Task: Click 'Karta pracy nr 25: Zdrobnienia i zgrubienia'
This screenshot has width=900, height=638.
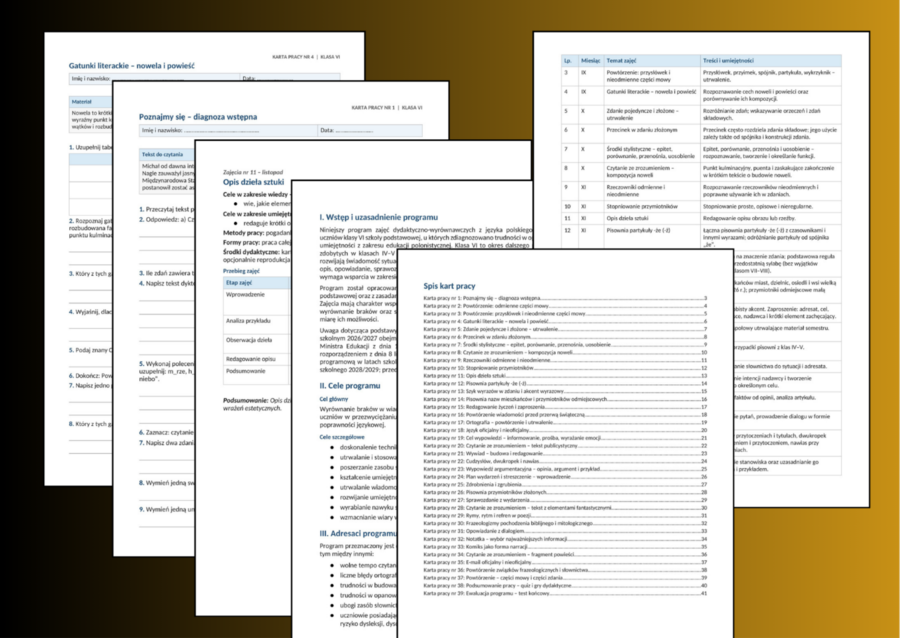Action: 565,484
